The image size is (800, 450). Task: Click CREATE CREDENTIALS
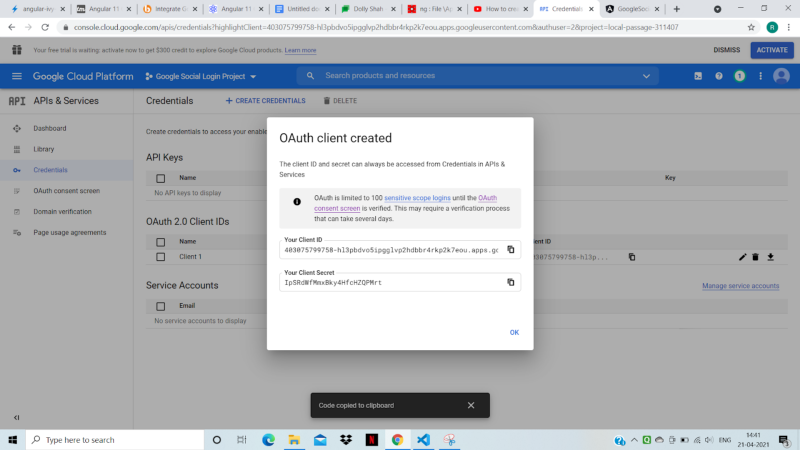point(265,101)
